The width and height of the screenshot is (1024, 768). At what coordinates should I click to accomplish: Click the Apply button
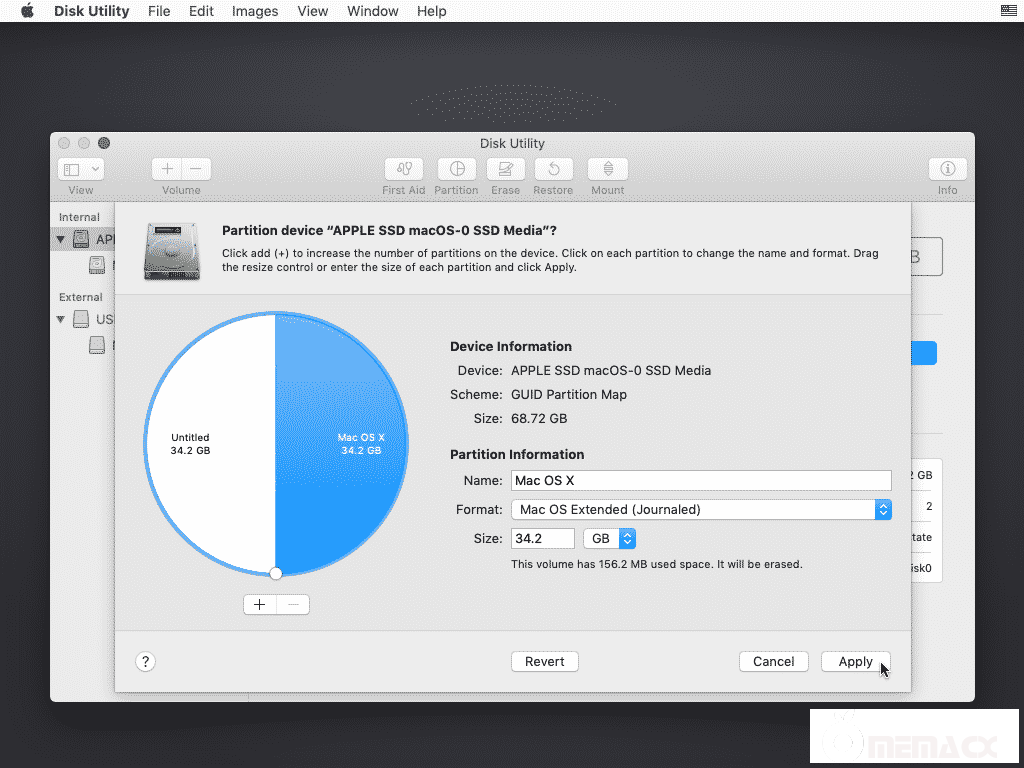point(855,661)
